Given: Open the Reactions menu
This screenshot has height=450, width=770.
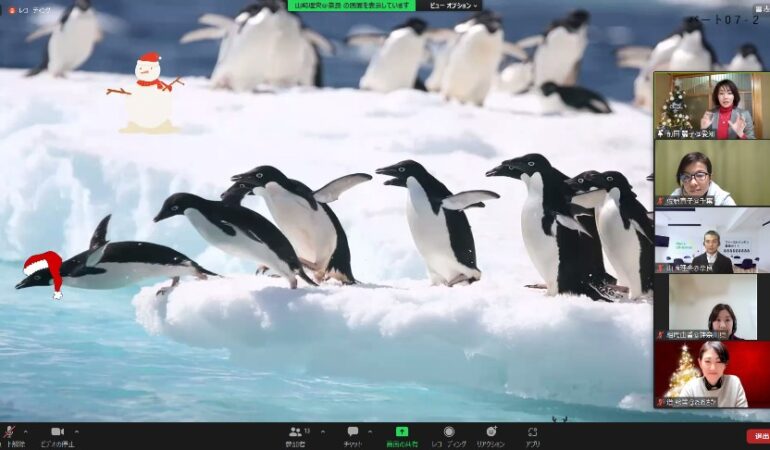Looking at the screenshot, I should pyautogui.click(x=490, y=431).
